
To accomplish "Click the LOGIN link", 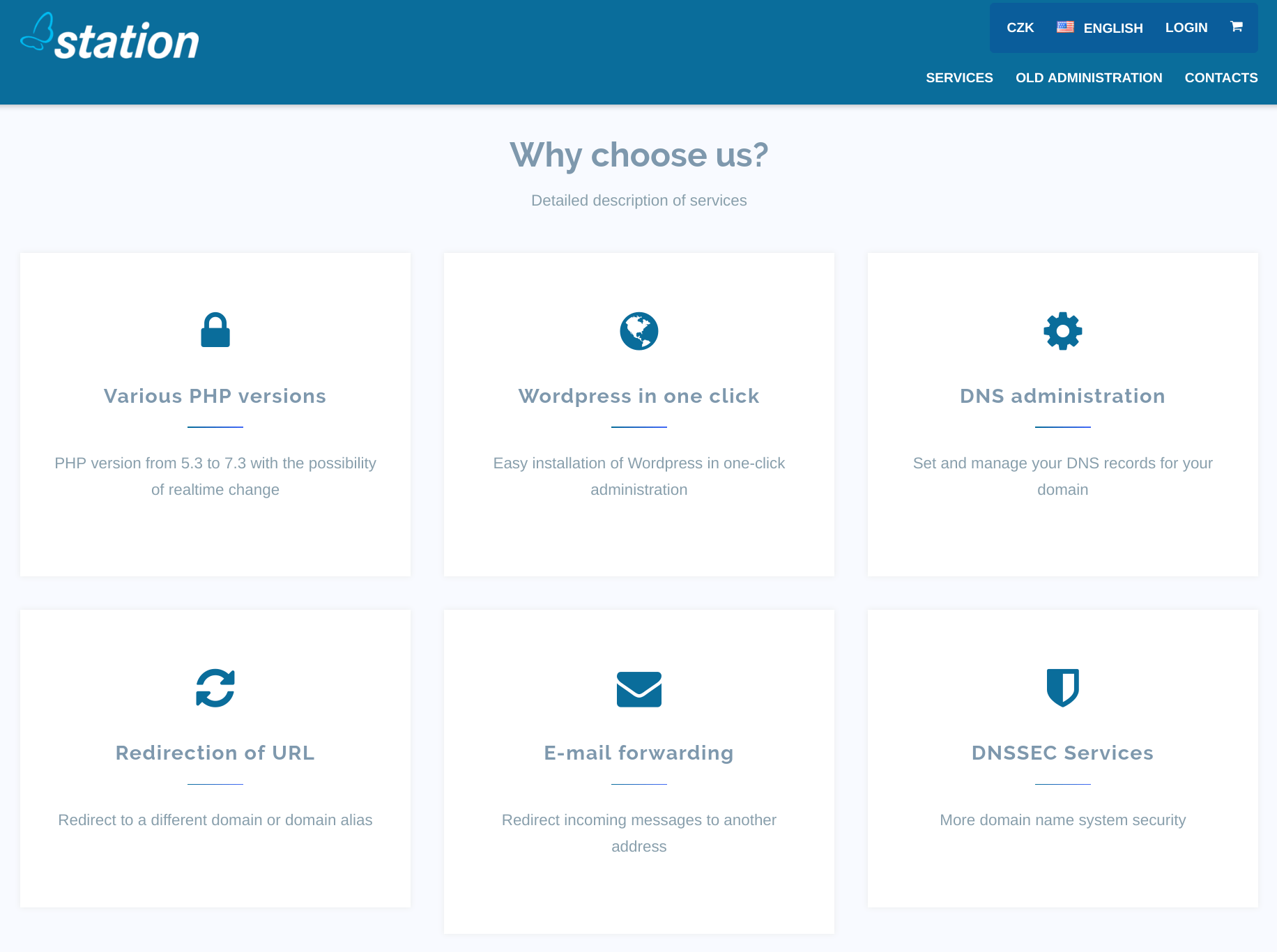I will point(1186,28).
